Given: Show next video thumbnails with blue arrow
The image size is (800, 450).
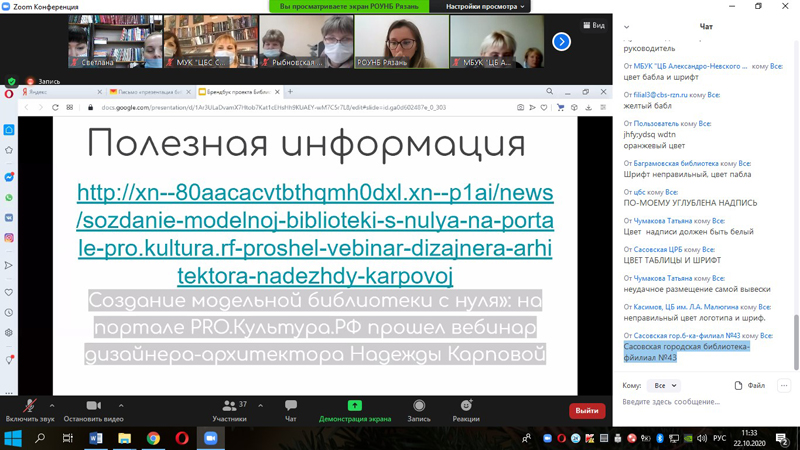Looking at the screenshot, I should click(561, 42).
